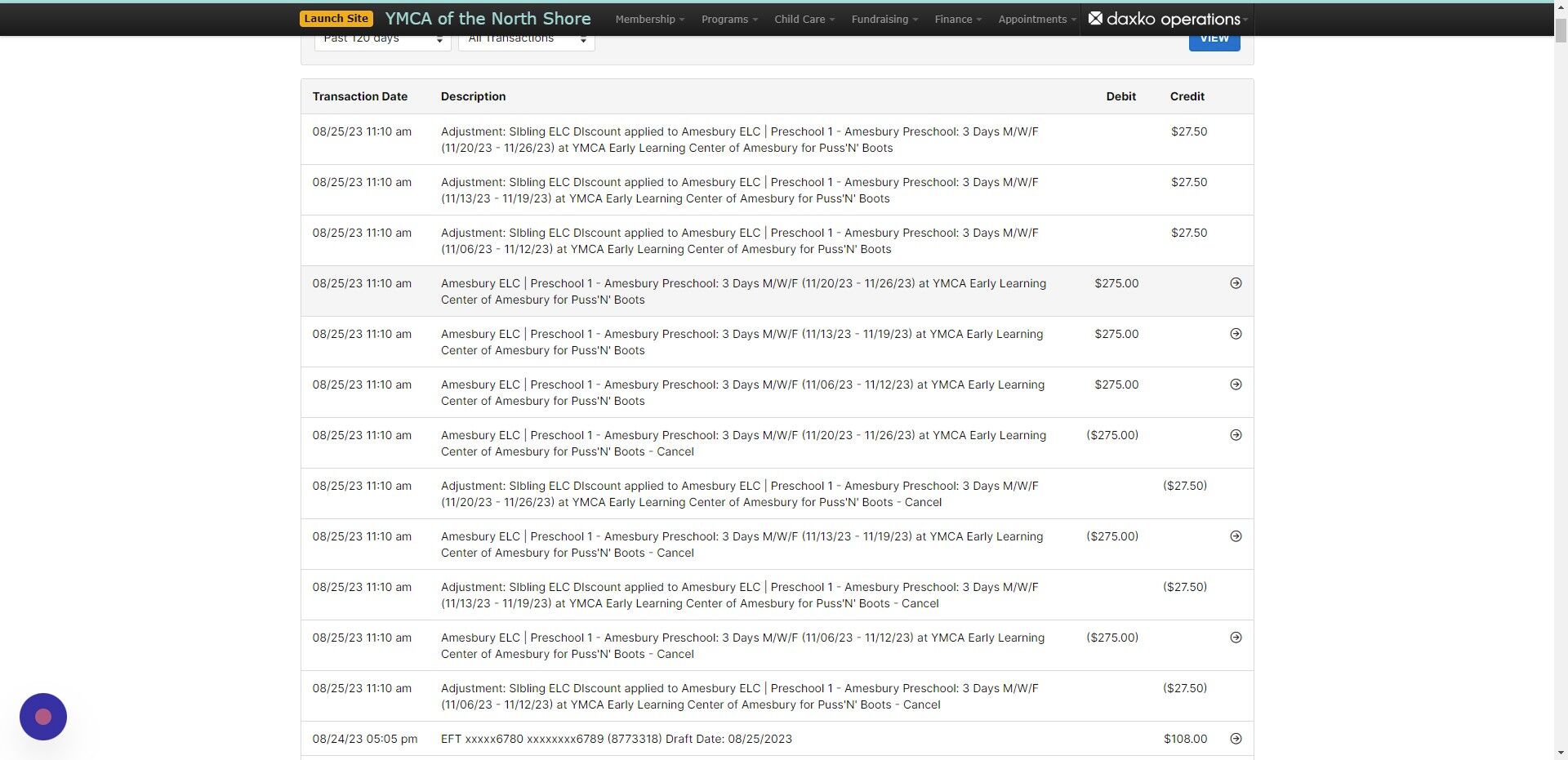Screen dimensions: 1568x760
Task: Open the Membership menu
Action: pos(648,19)
